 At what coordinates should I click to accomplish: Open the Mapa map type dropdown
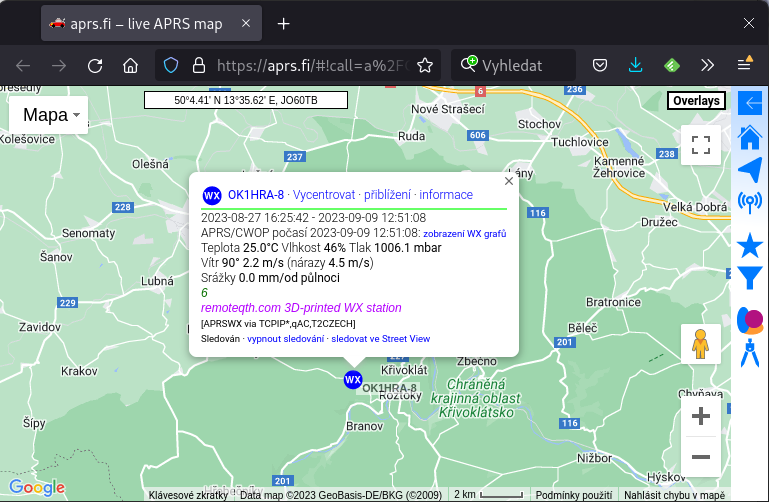(x=50, y=115)
